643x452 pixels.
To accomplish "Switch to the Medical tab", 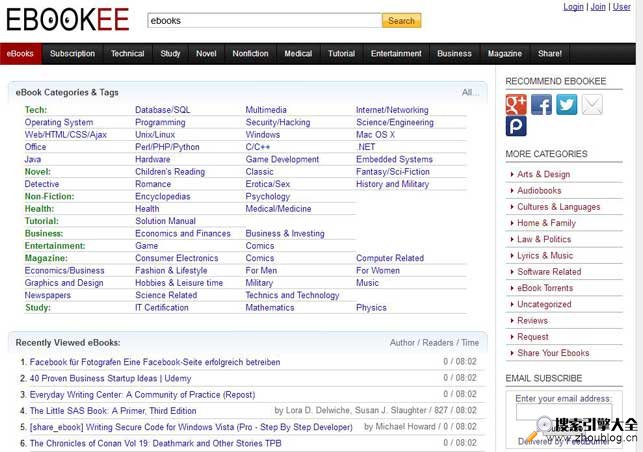I will click(298, 53).
